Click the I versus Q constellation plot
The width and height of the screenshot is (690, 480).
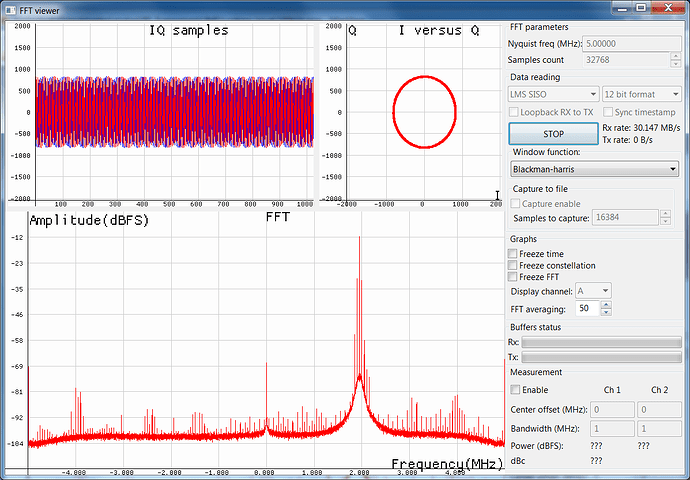[x=424, y=111]
